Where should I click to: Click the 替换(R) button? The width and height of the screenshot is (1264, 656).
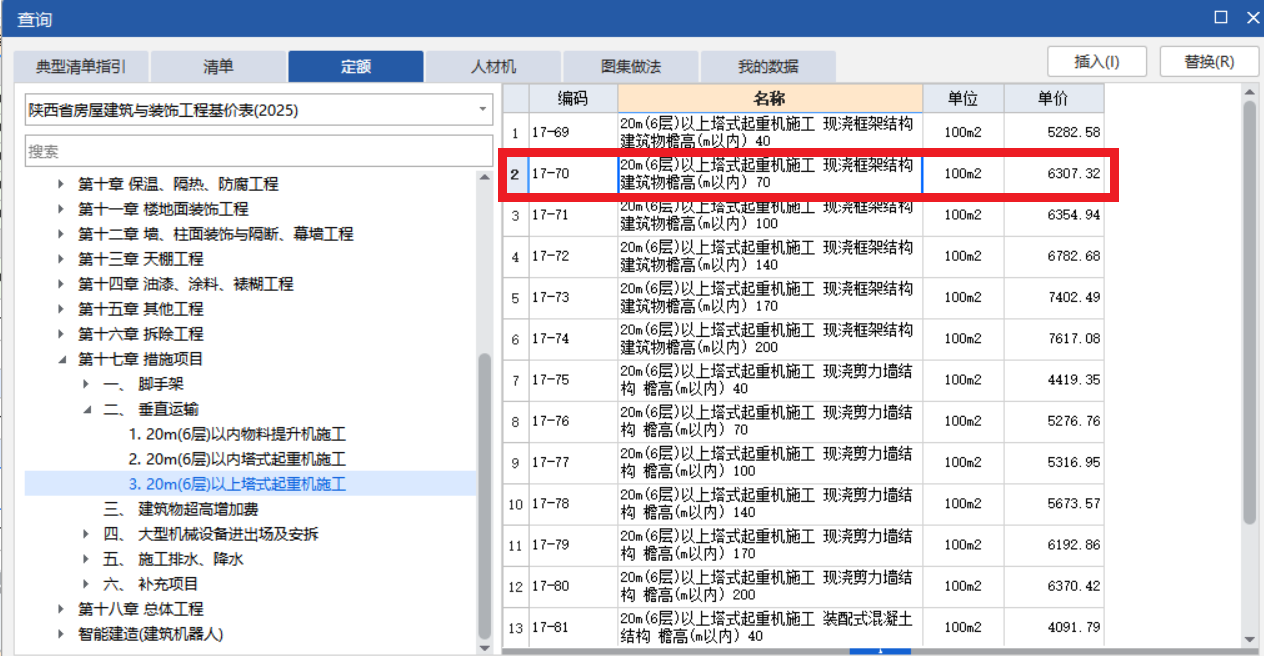[x=1210, y=60]
